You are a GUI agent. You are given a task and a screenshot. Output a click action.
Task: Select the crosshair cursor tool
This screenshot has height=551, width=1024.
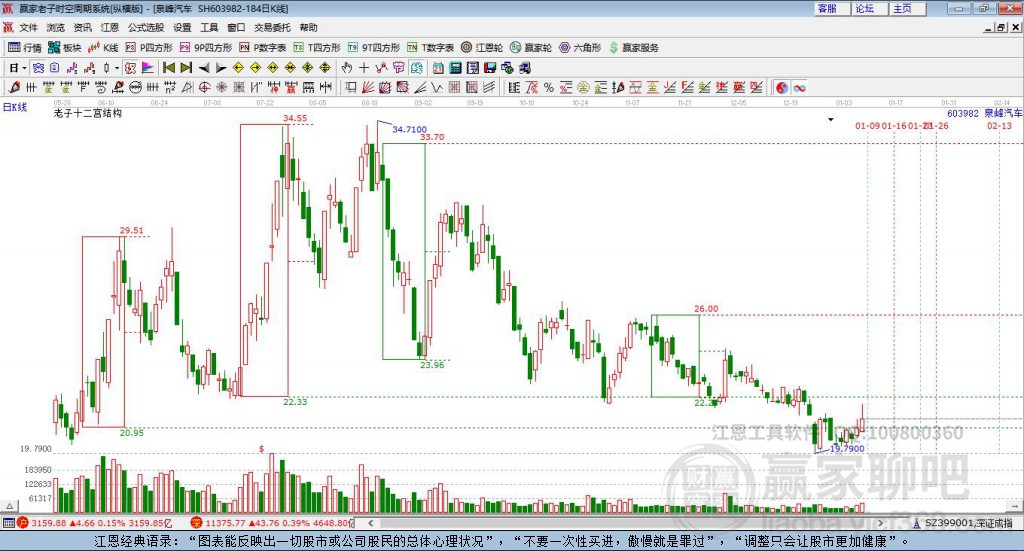(x=364, y=68)
